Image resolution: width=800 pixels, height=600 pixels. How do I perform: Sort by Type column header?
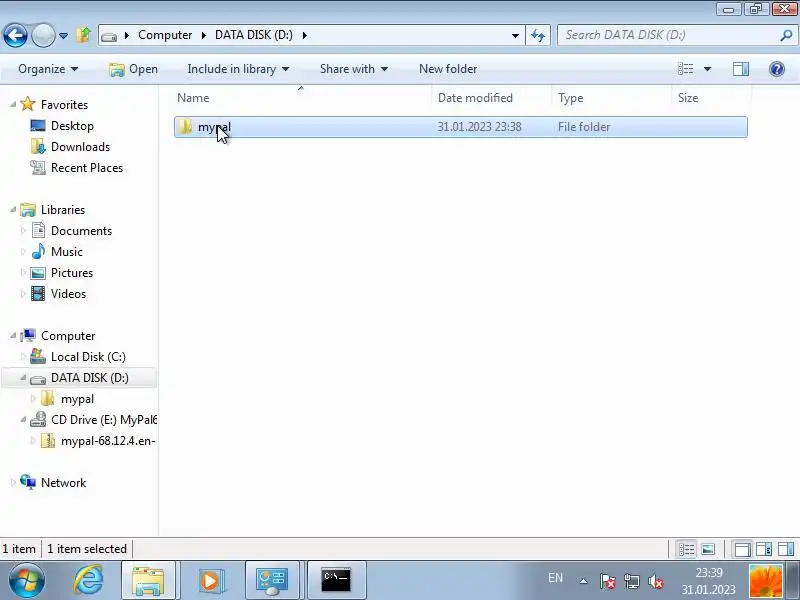pyautogui.click(x=611, y=98)
